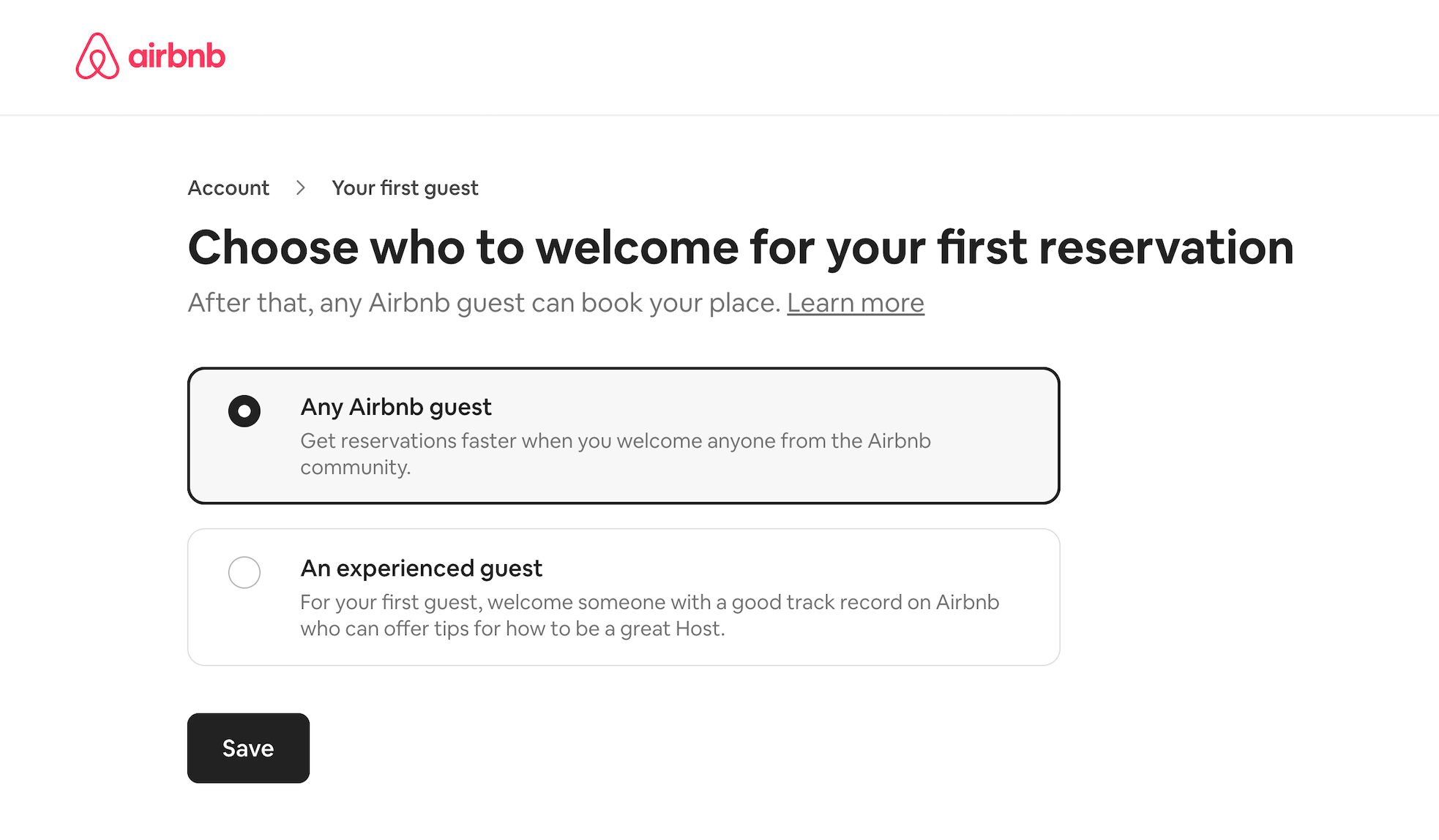Open the Account breadcrumb page
1439x840 pixels.
(x=228, y=188)
